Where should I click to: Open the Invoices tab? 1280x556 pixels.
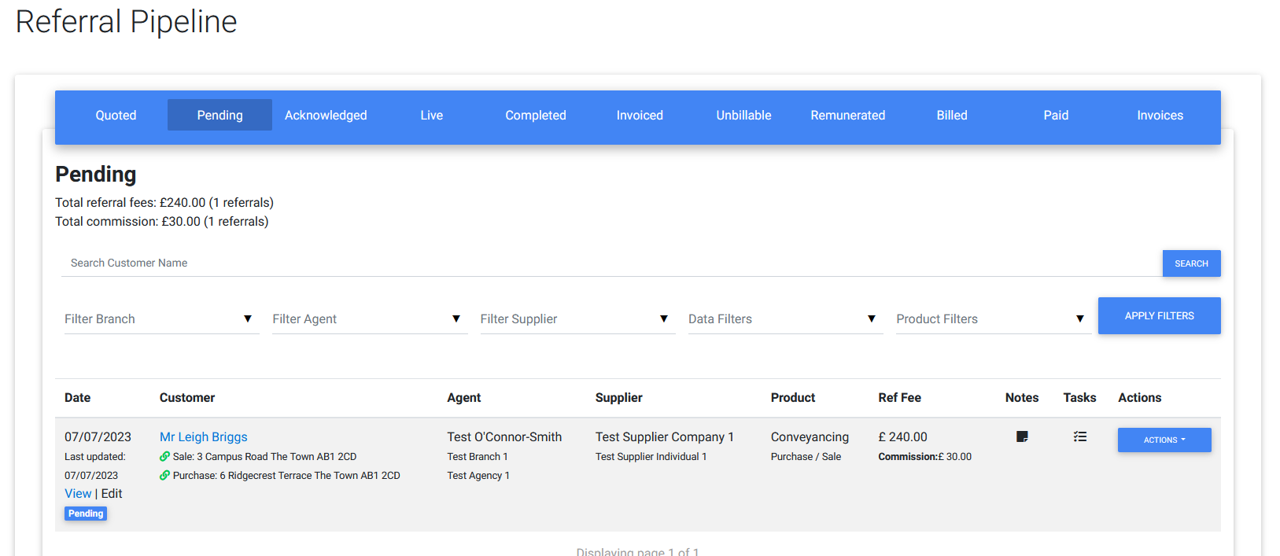(x=1160, y=115)
